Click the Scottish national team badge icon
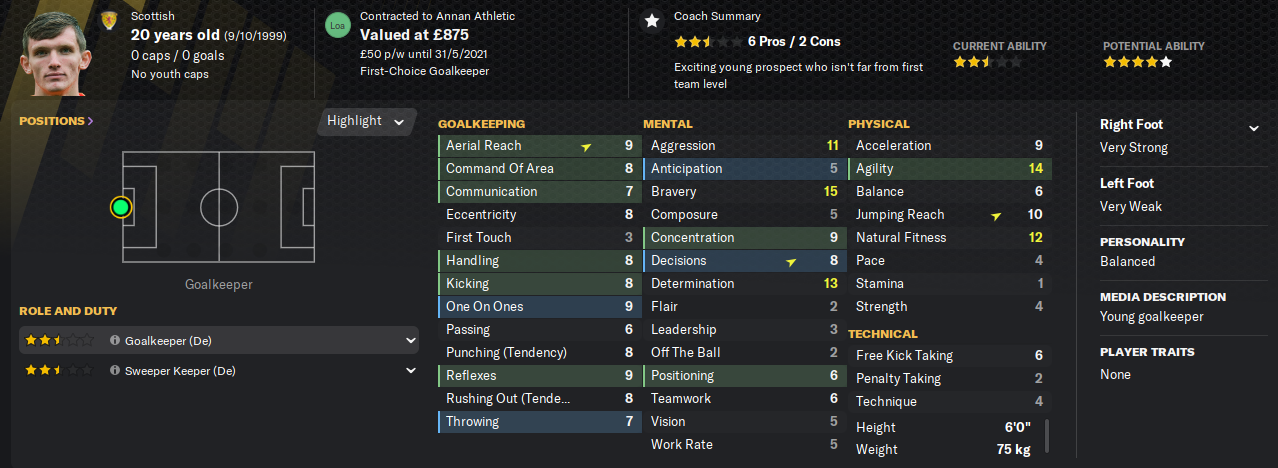This screenshot has width=1278, height=468. 109,20
